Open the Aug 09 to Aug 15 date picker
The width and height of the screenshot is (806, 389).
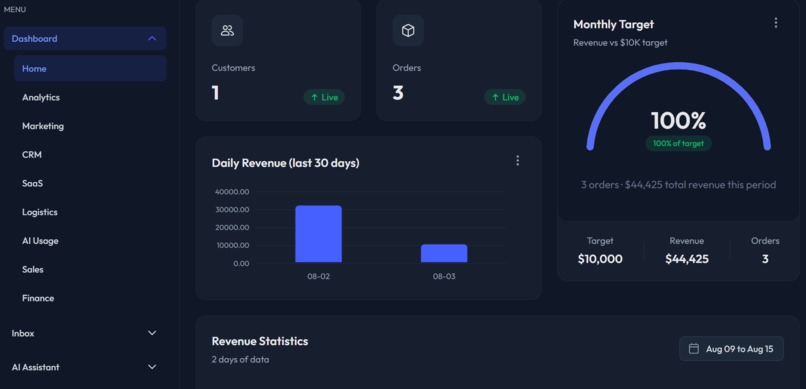[731, 349]
